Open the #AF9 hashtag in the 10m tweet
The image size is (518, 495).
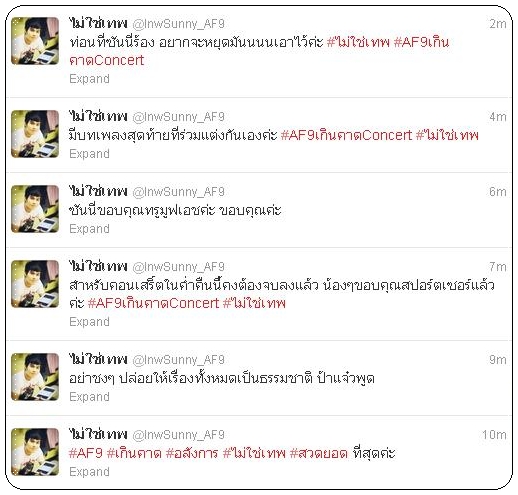85,453
